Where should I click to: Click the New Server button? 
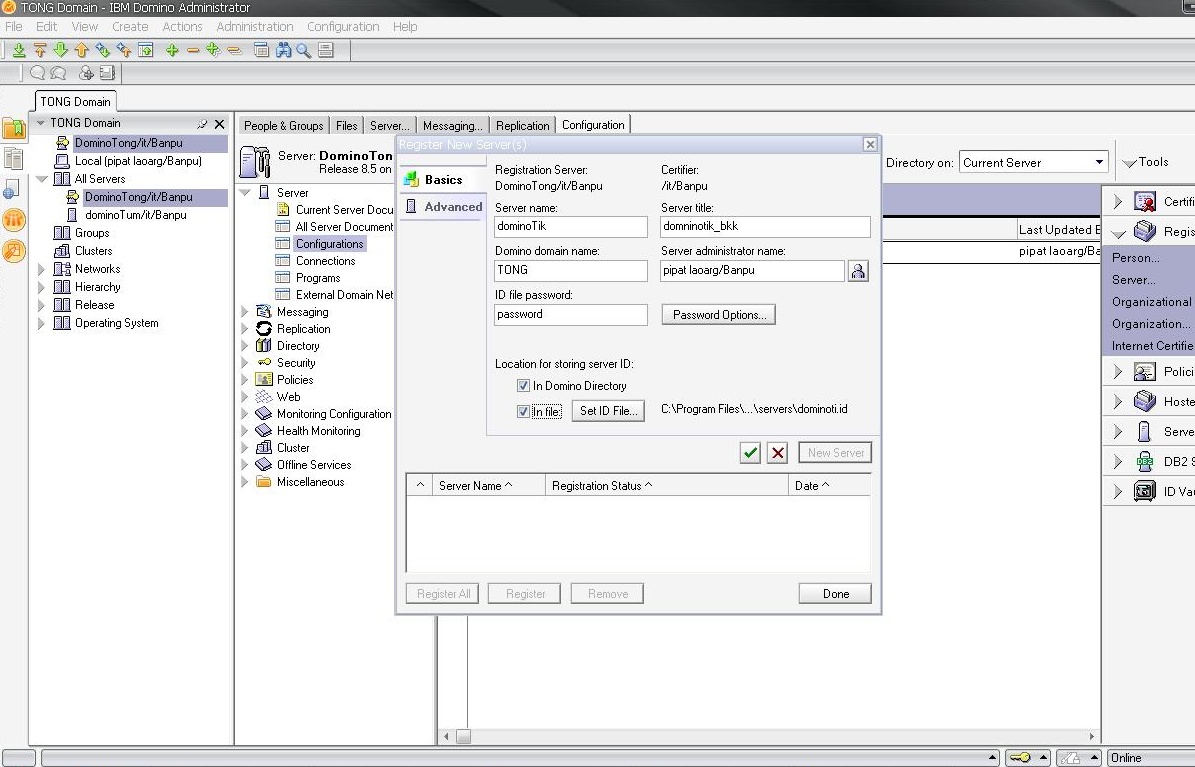835,453
